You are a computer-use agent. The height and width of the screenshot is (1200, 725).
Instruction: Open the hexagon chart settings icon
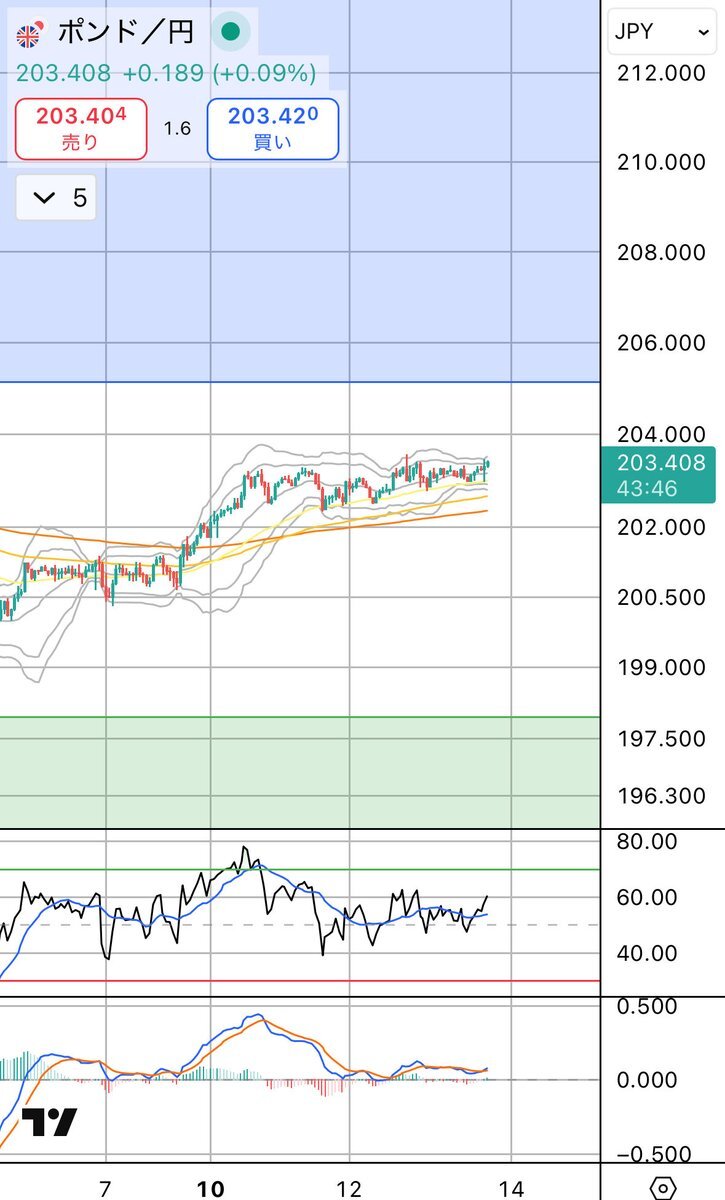click(x=662, y=1187)
